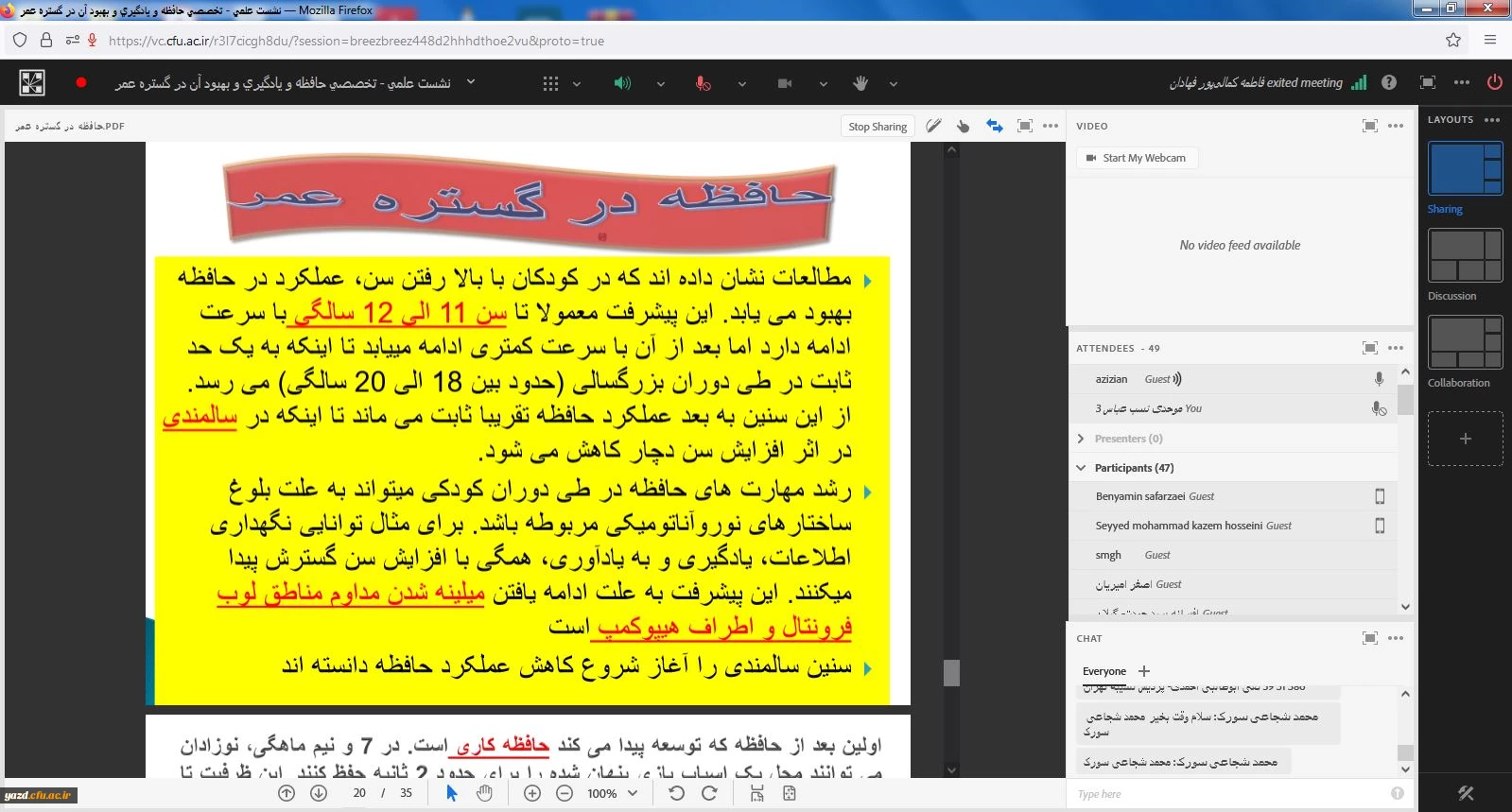This screenshot has width=1512, height=812.
Task: Click the raise hand icon
Action: pos(860,83)
